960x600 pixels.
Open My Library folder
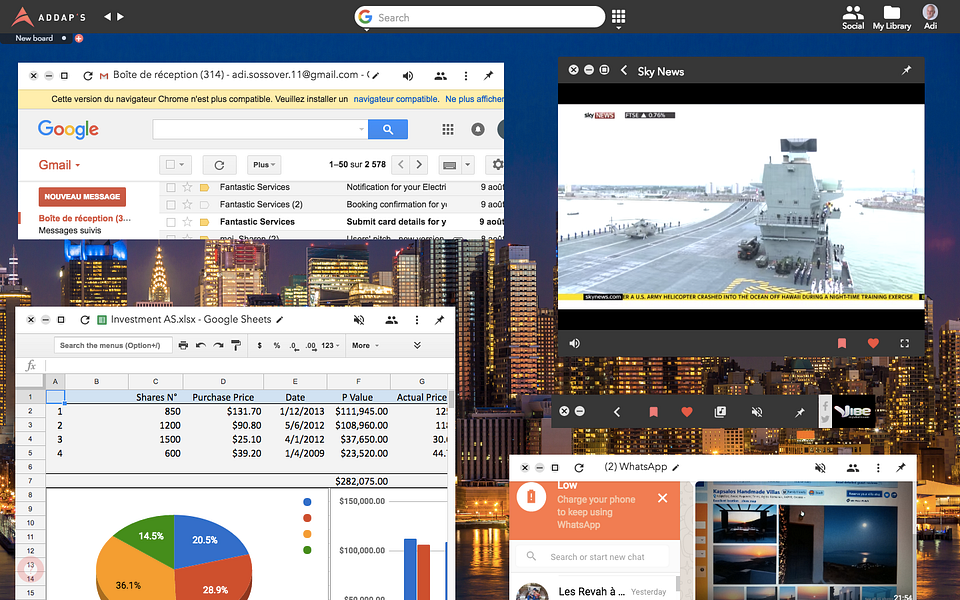pos(891,17)
